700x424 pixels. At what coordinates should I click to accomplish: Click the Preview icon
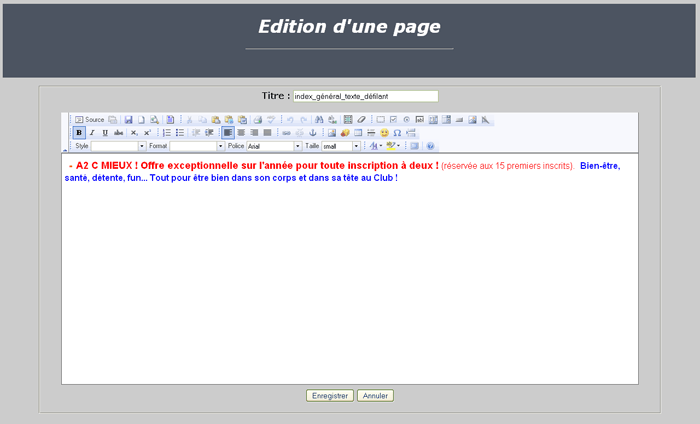click(154, 120)
